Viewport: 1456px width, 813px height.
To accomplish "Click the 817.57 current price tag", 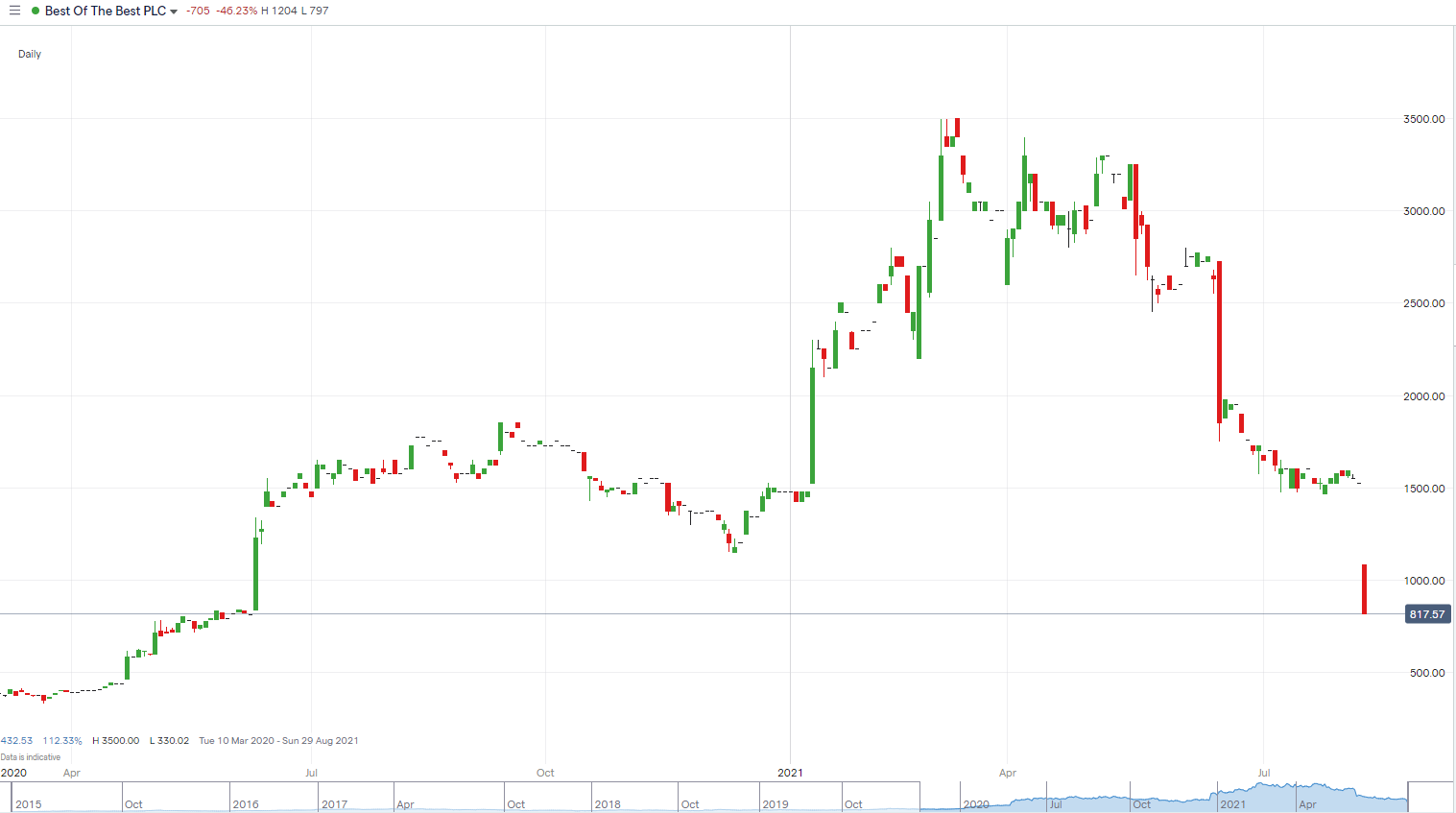I will coord(1426,614).
